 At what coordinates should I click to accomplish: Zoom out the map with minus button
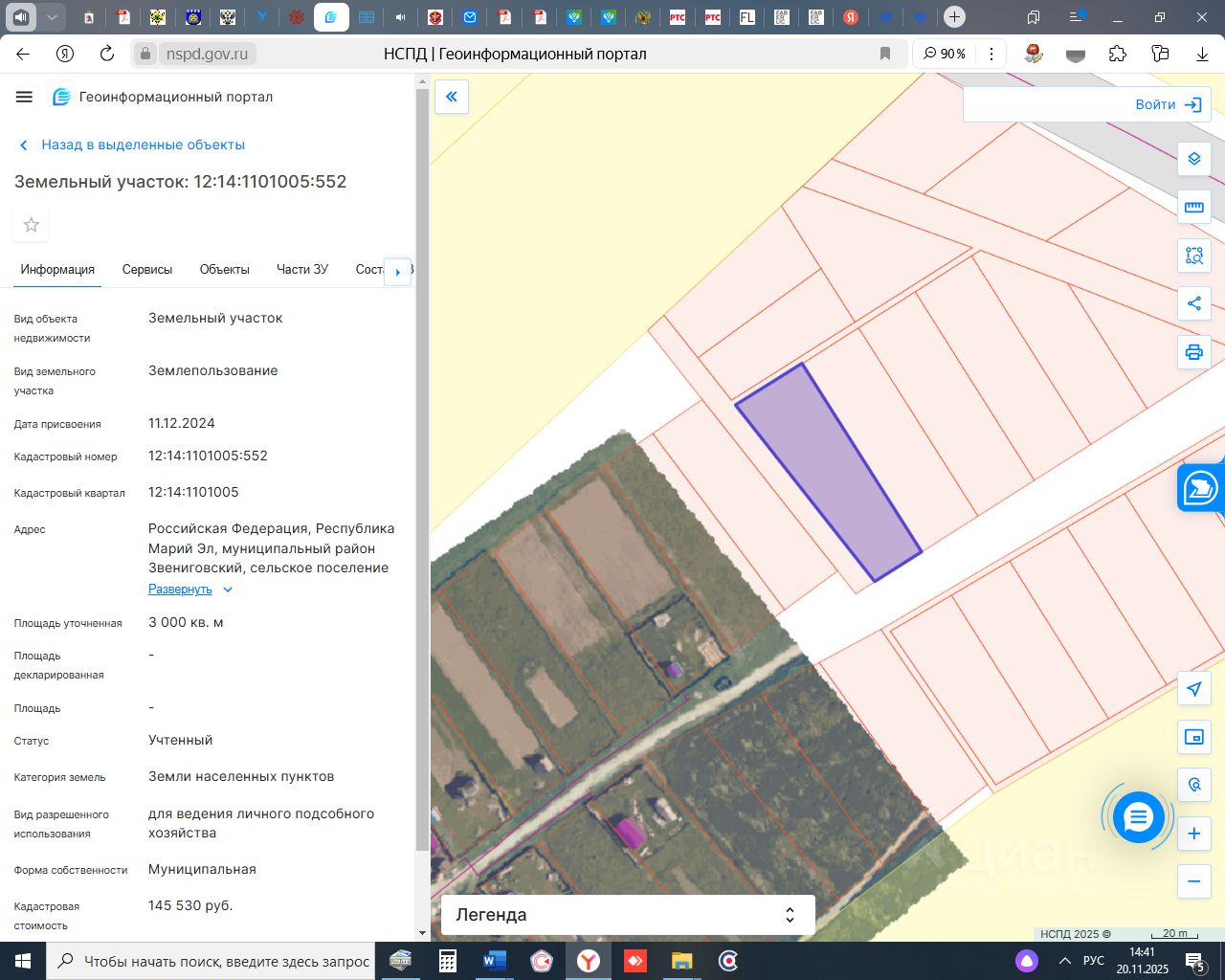pyautogui.click(x=1193, y=881)
